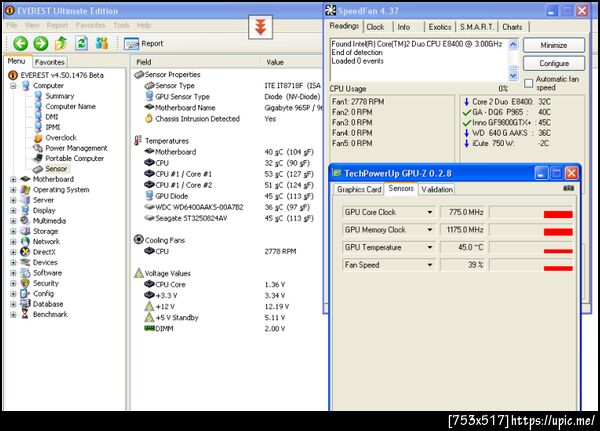
Task: Click the Storage icon in tree
Action: point(25,231)
